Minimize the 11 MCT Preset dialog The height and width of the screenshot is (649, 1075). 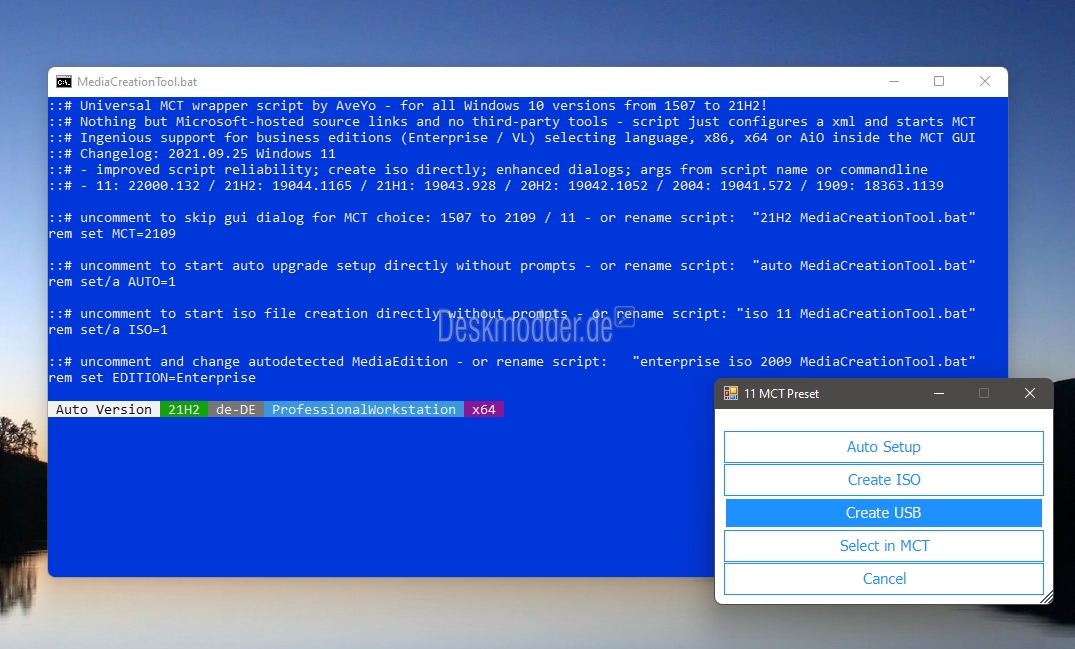point(938,394)
